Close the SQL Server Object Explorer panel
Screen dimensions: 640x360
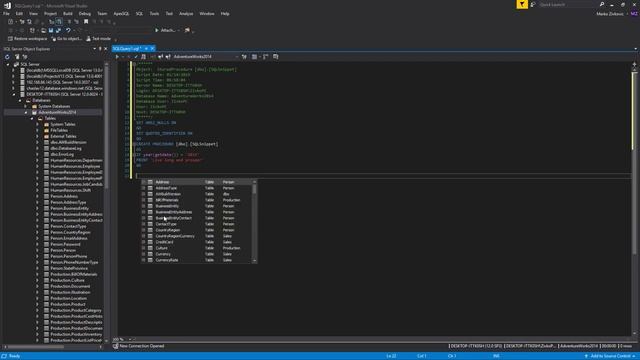click(106, 49)
